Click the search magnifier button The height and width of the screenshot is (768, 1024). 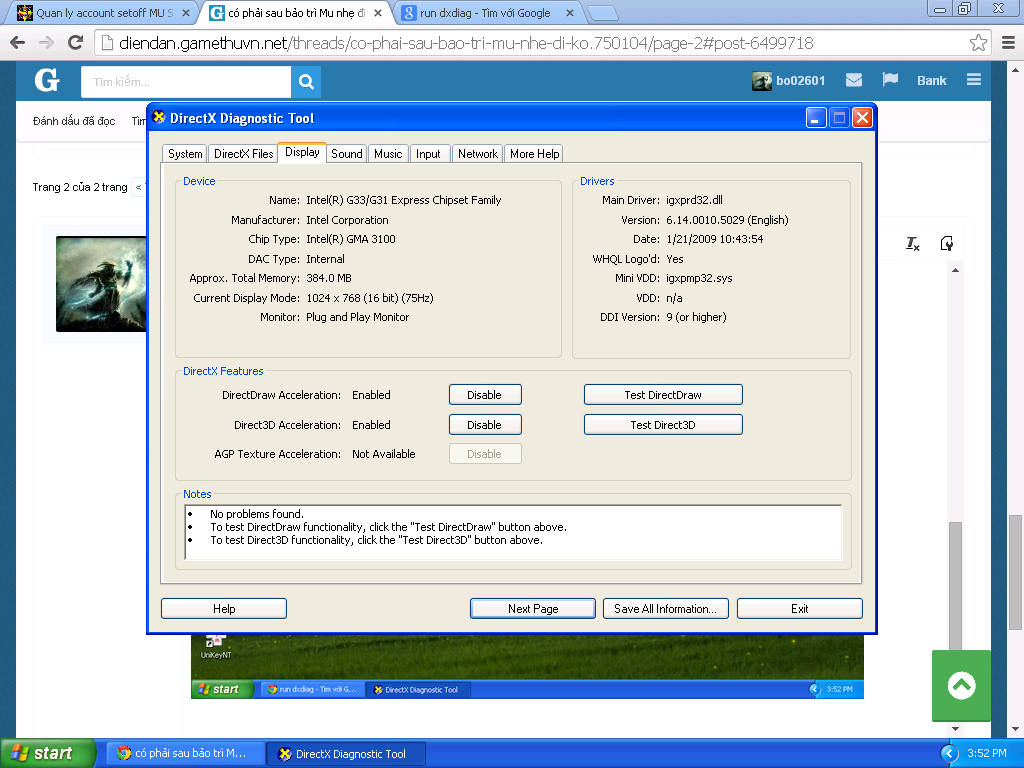coord(306,82)
